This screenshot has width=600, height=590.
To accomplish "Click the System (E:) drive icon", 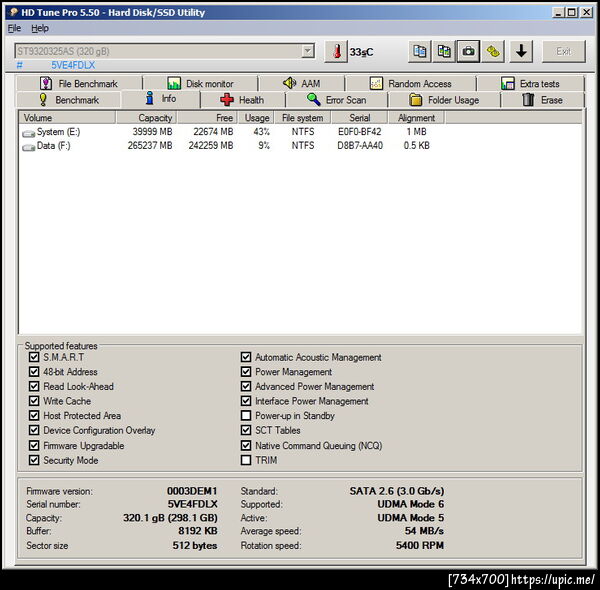I will 28,133.
